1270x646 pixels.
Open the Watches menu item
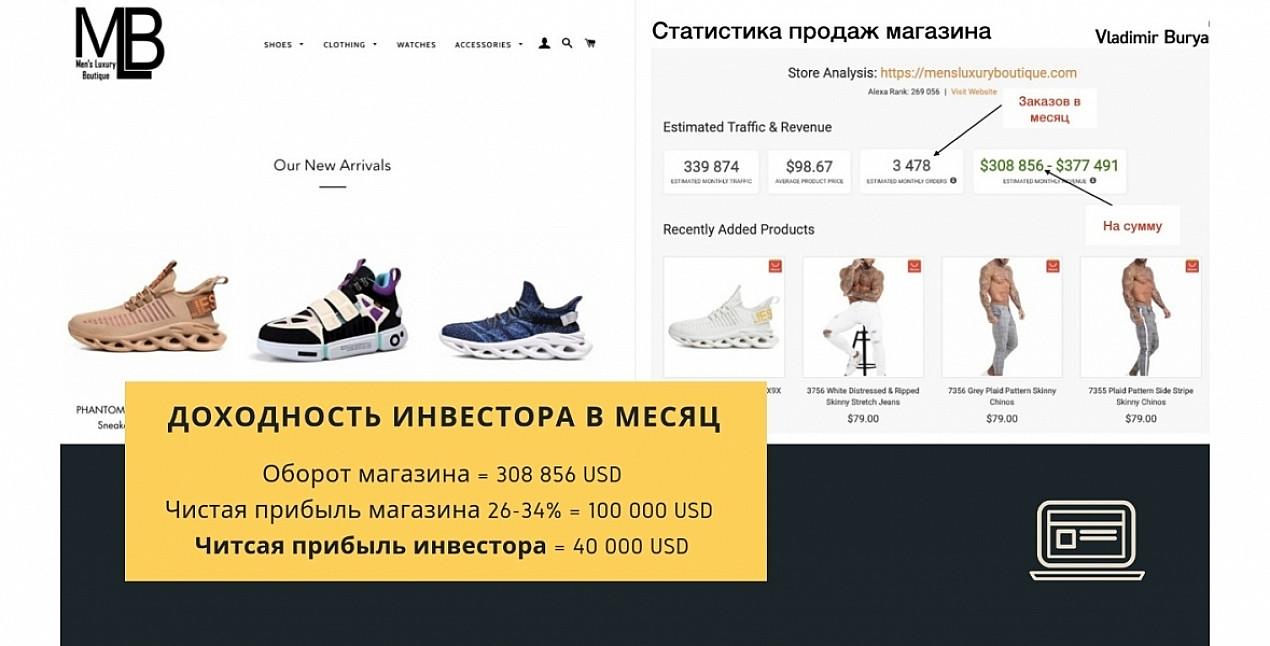point(416,45)
